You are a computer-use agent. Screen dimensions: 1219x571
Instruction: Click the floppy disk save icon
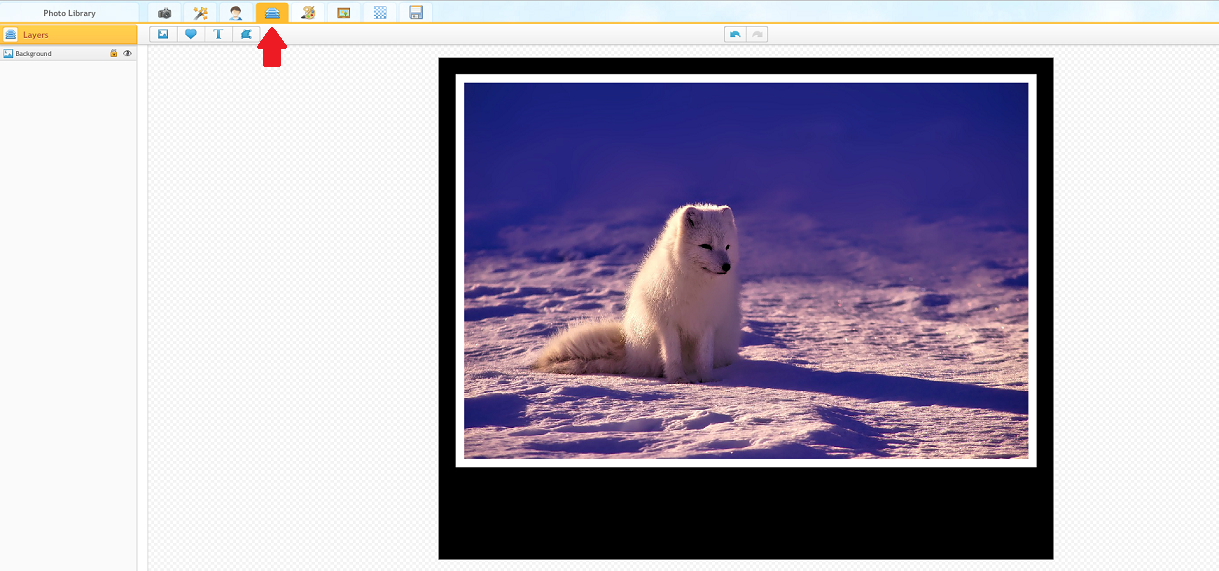click(x=416, y=13)
